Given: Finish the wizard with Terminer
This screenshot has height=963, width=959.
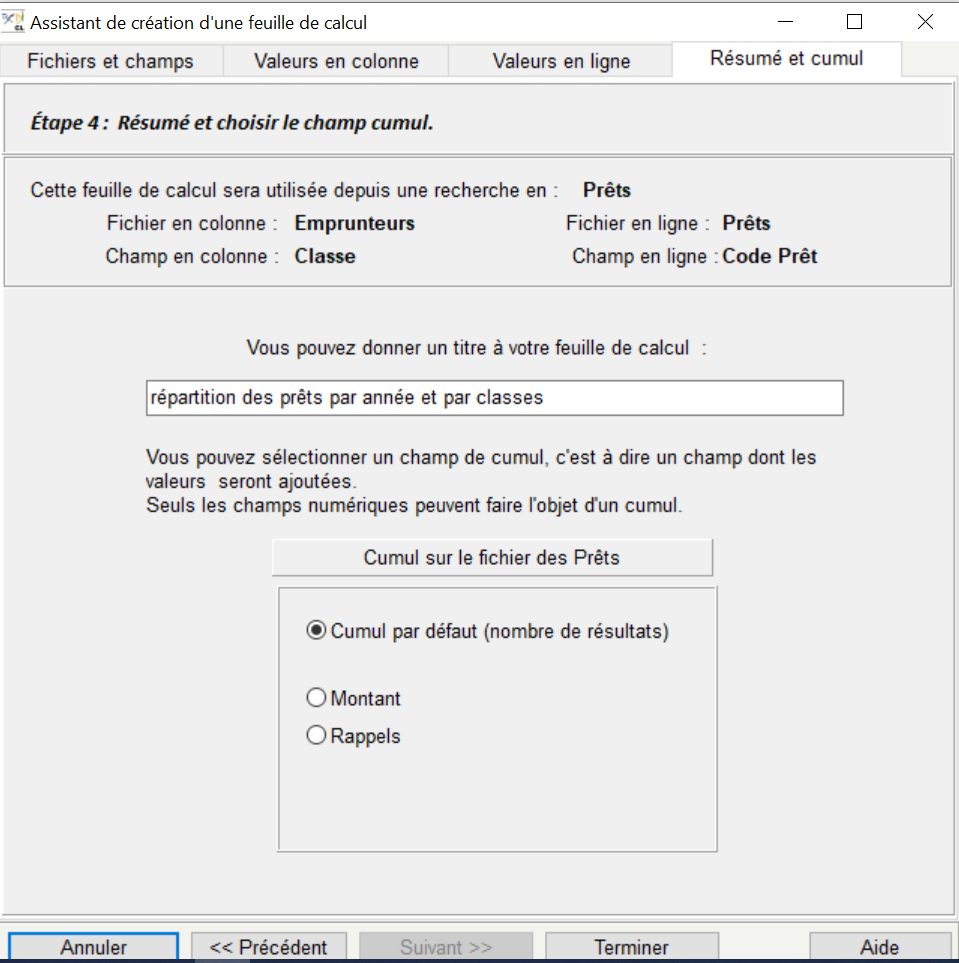Looking at the screenshot, I should click(x=632, y=946).
